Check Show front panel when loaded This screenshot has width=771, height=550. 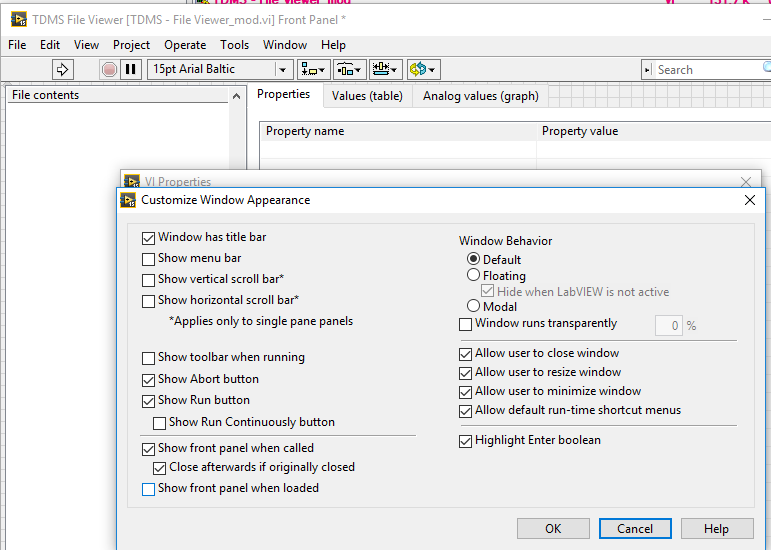[148, 490]
